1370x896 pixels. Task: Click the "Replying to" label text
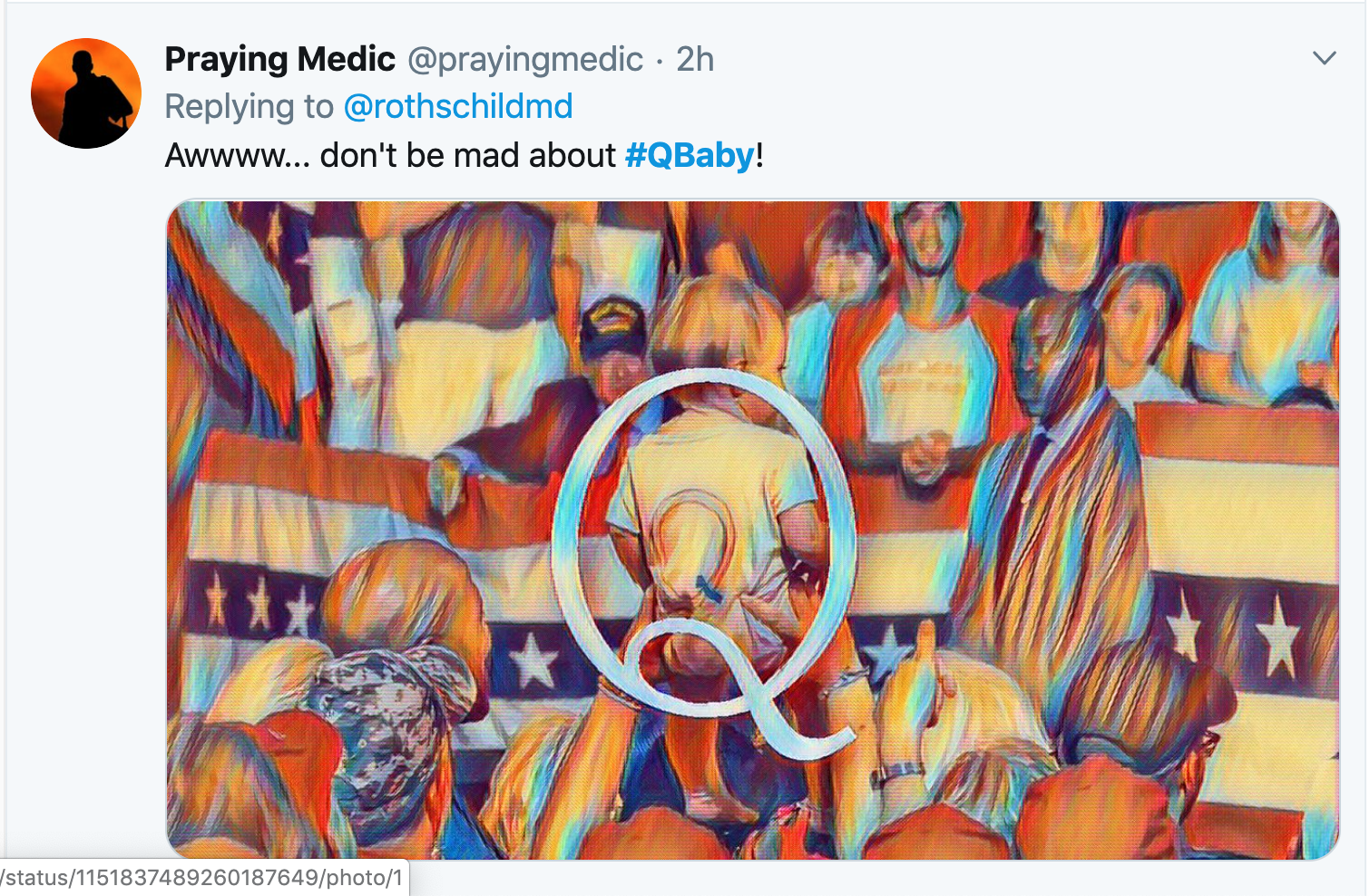point(249,107)
